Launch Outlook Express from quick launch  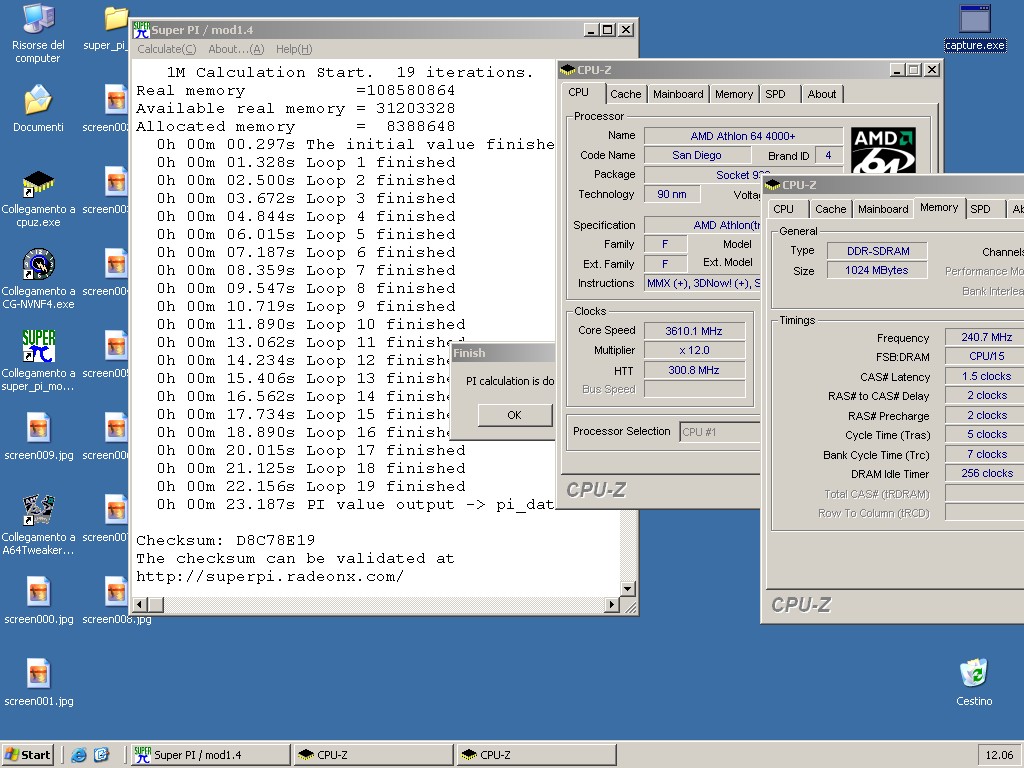[102, 755]
